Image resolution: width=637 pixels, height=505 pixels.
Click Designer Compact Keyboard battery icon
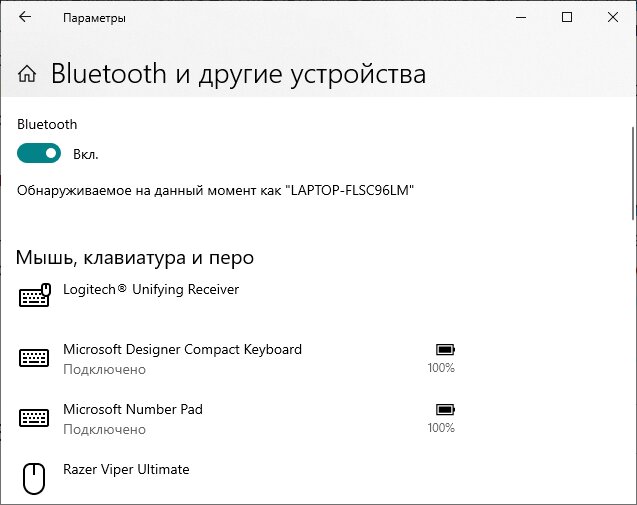pos(445,349)
